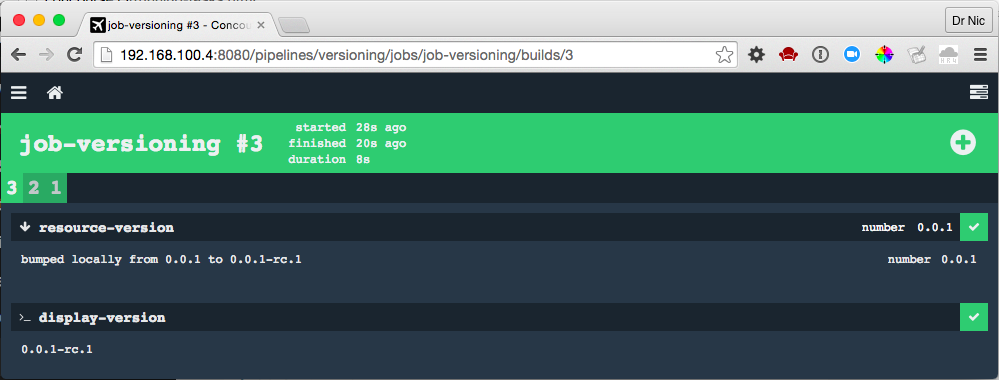Click the terminal prompt icon beside display-version
The image size is (999, 380).
25,318
